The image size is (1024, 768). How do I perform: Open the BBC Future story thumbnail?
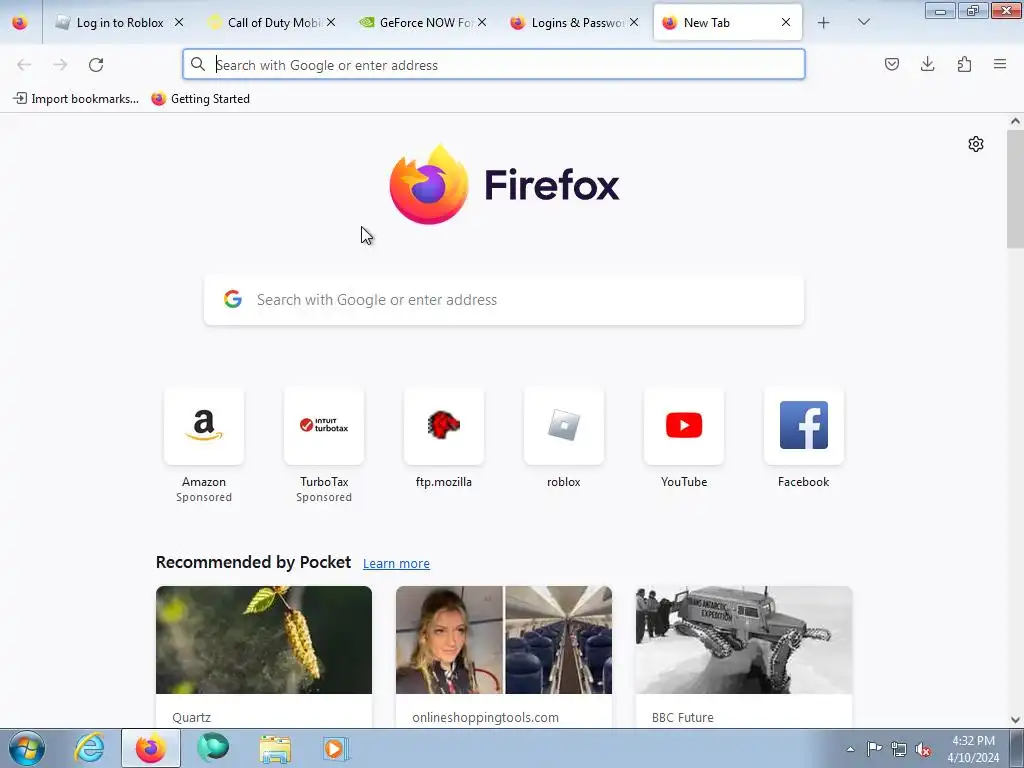[x=744, y=640]
